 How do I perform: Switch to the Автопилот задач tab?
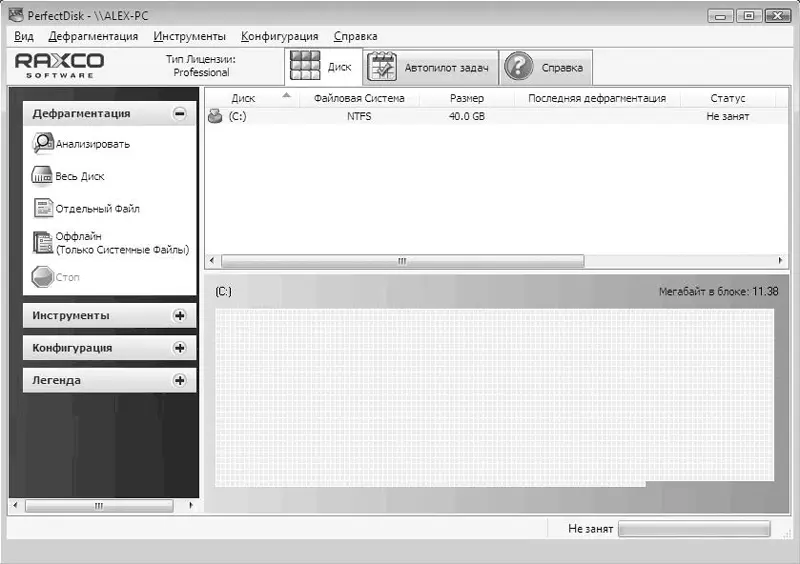(431, 67)
